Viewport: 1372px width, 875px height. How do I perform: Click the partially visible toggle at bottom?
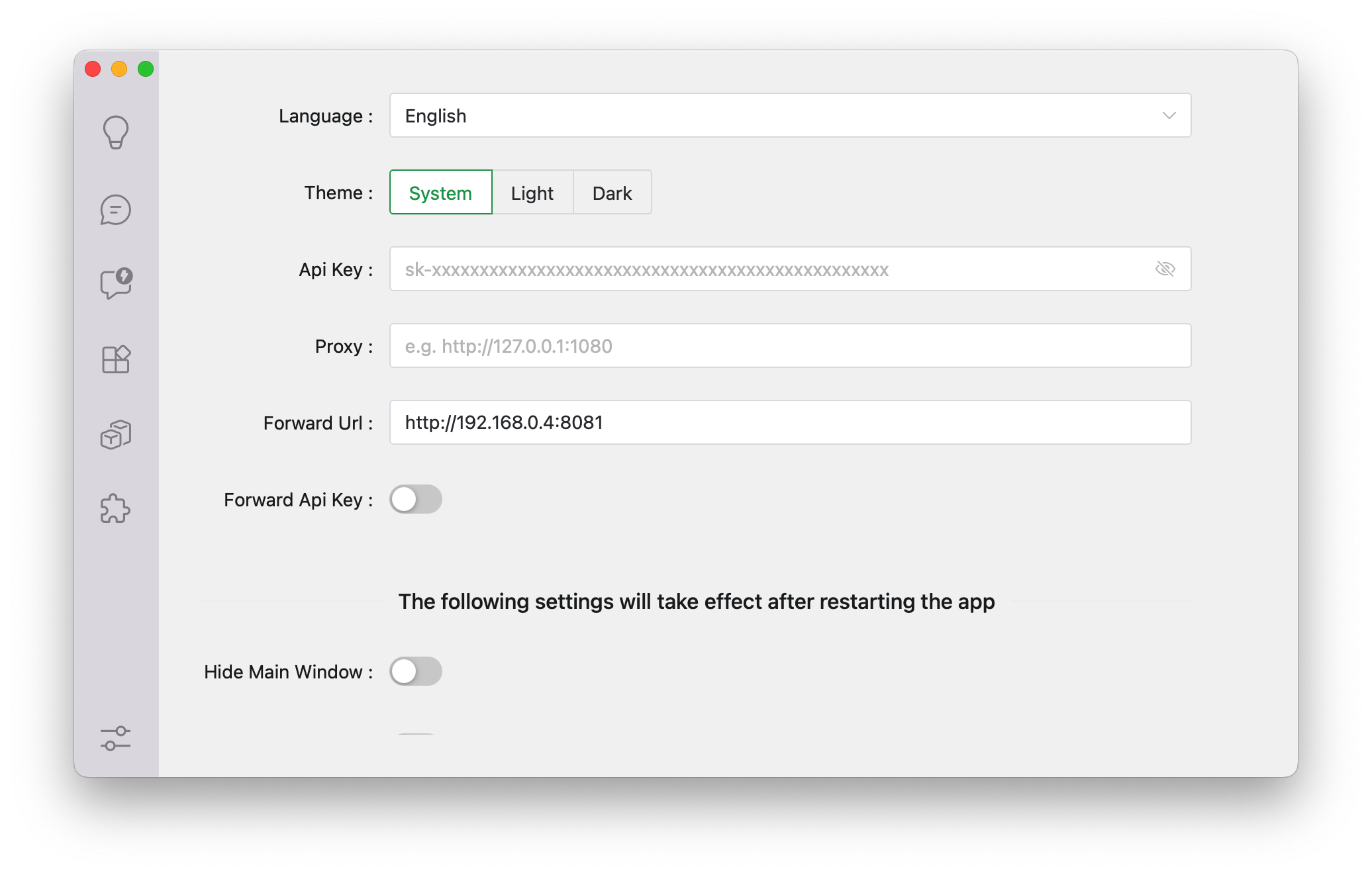(416, 734)
